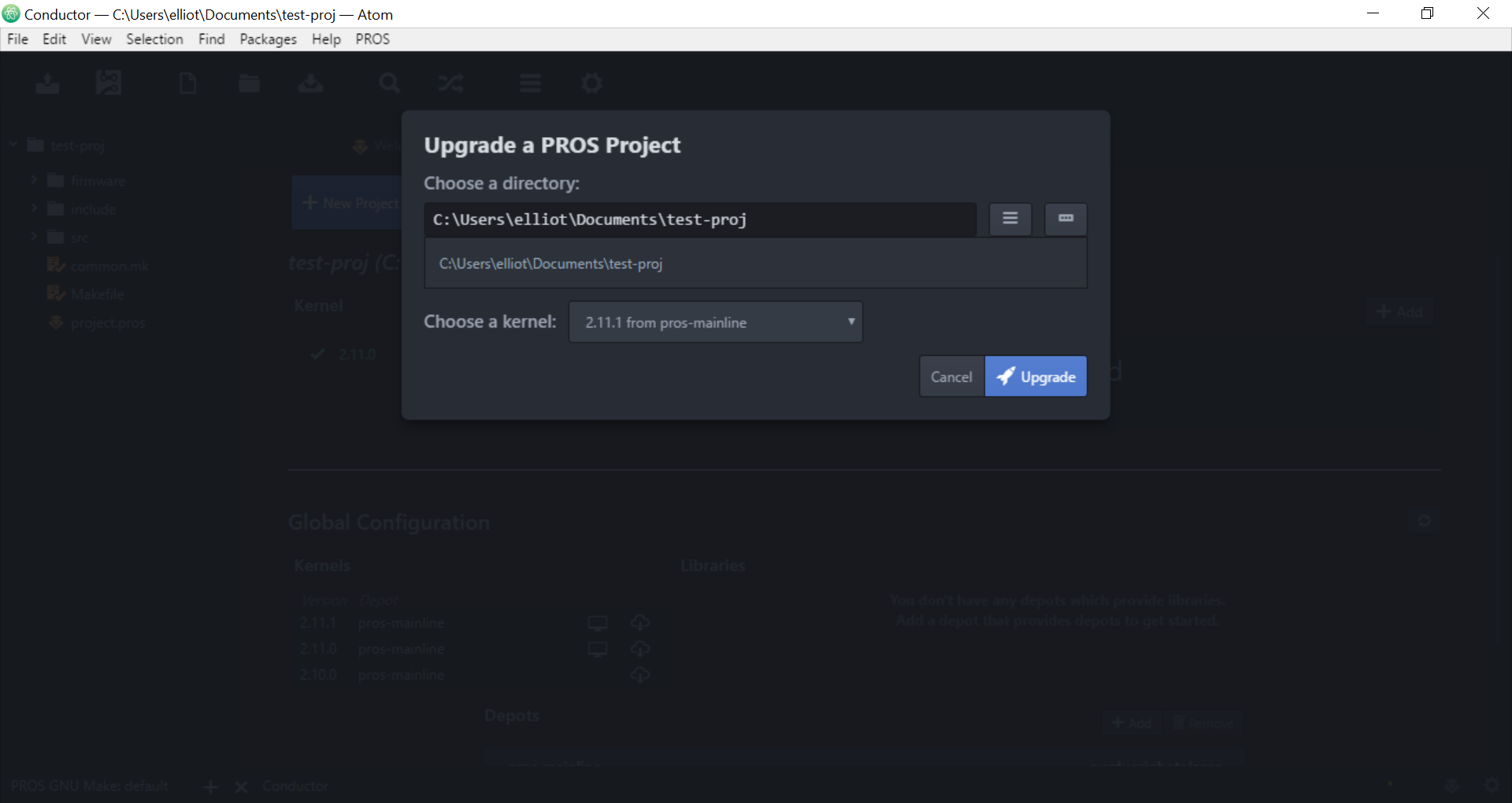This screenshot has width=1512, height=803.
Task: Select the suggested test-proj directory entry
Action: [756, 264]
